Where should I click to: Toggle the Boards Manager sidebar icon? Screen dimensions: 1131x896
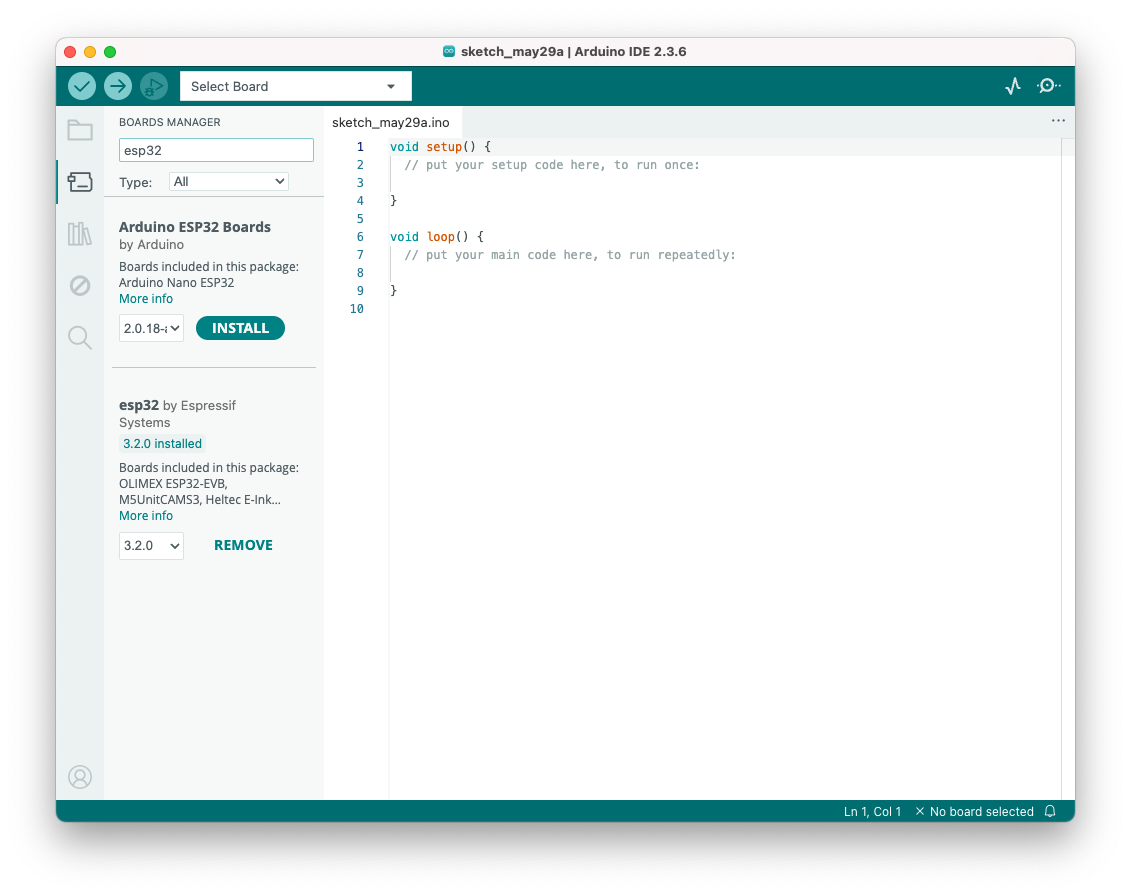click(x=80, y=182)
